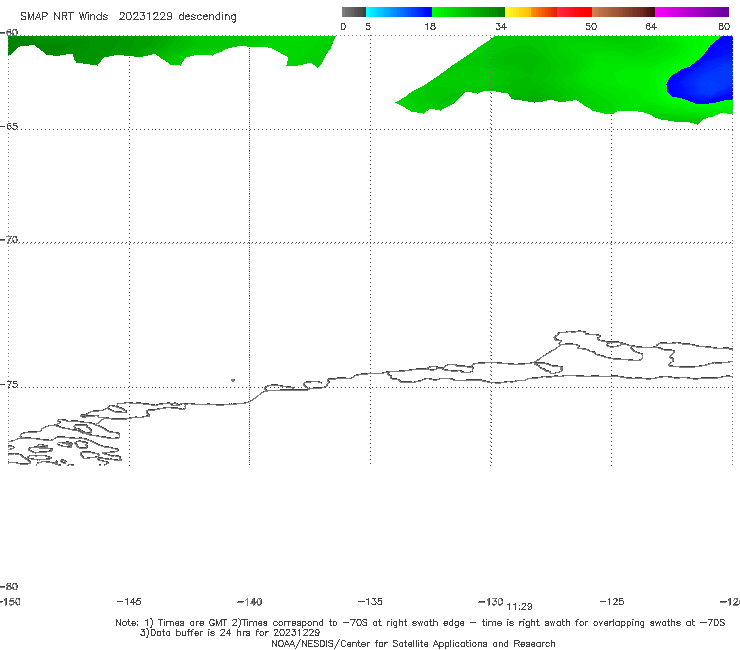Click the NOAA/NESDIS Center for Satellite Applications credit

pos(413,644)
